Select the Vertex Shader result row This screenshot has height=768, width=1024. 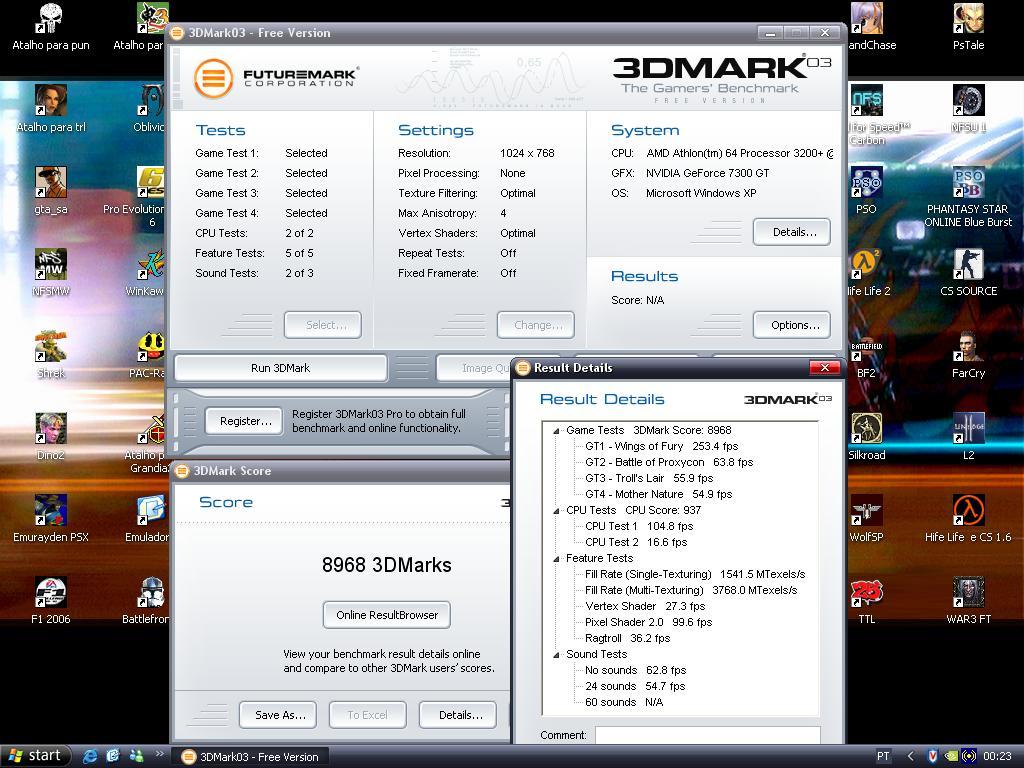click(645, 606)
